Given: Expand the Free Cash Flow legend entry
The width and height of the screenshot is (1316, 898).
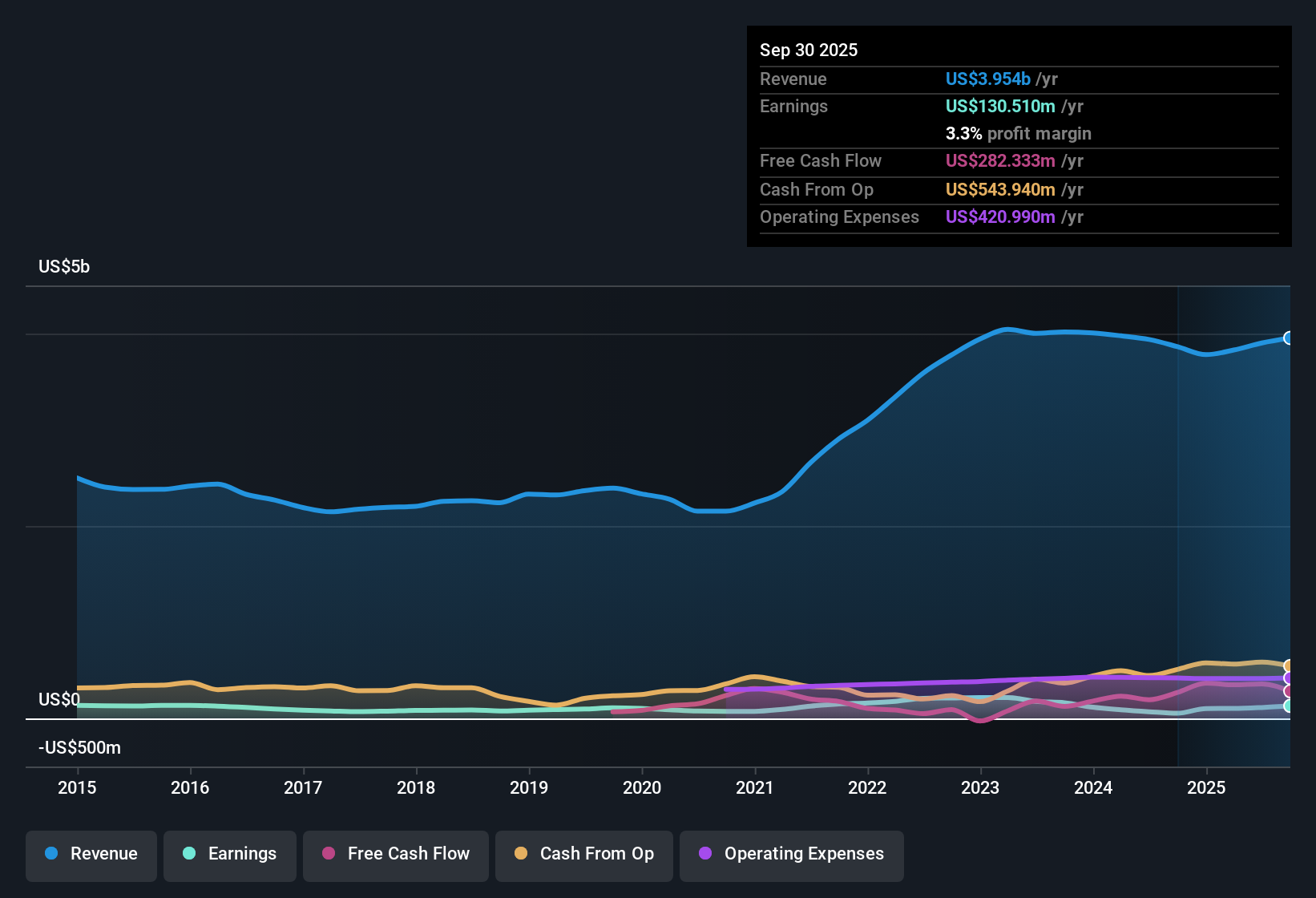Looking at the screenshot, I should (x=395, y=854).
